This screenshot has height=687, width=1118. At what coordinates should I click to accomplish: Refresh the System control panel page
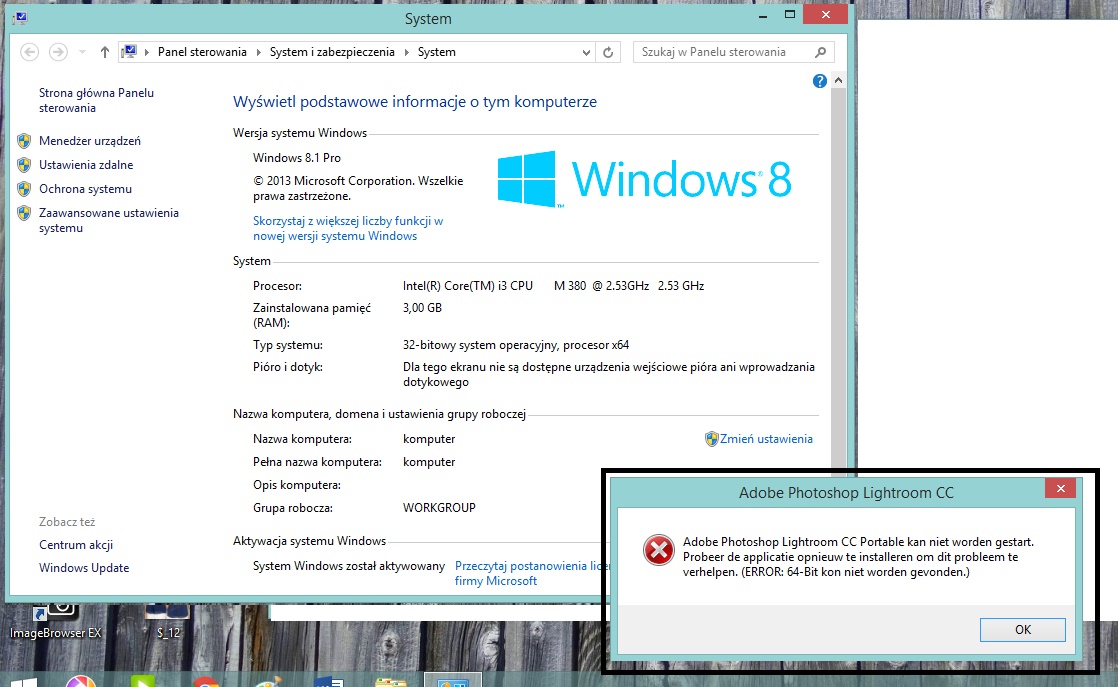pyautogui.click(x=609, y=52)
